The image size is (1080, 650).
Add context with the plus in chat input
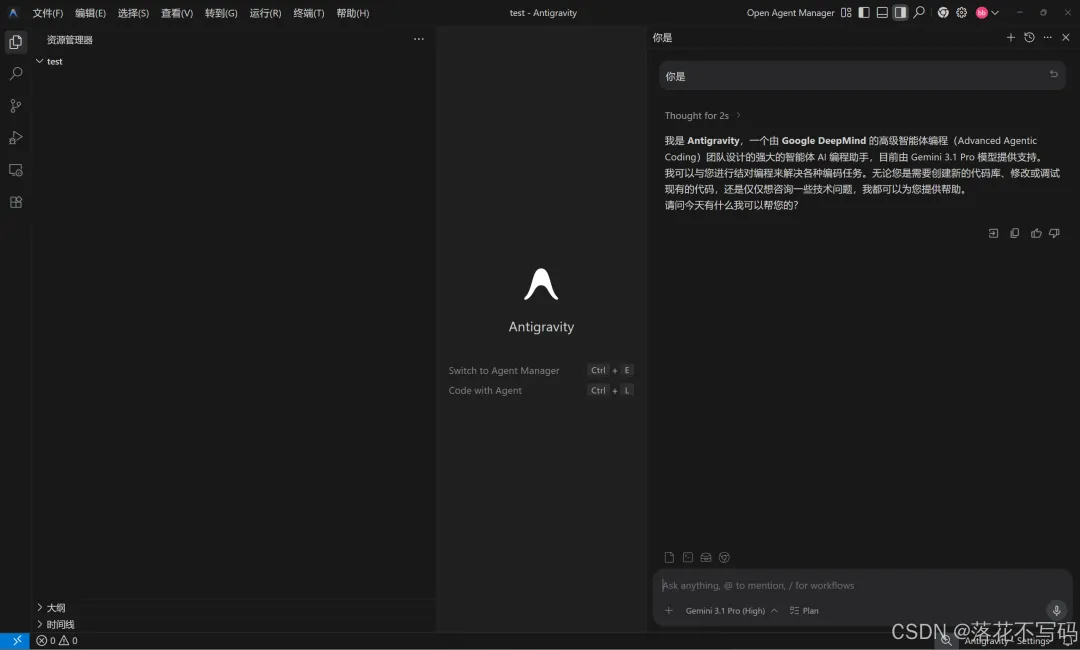[668, 611]
